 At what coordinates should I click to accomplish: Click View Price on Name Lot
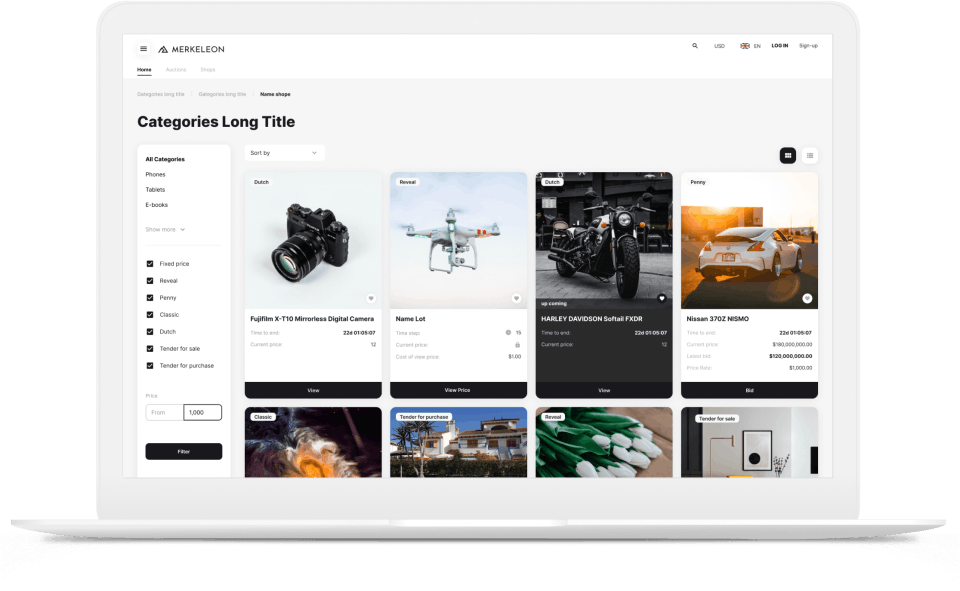[458, 390]
